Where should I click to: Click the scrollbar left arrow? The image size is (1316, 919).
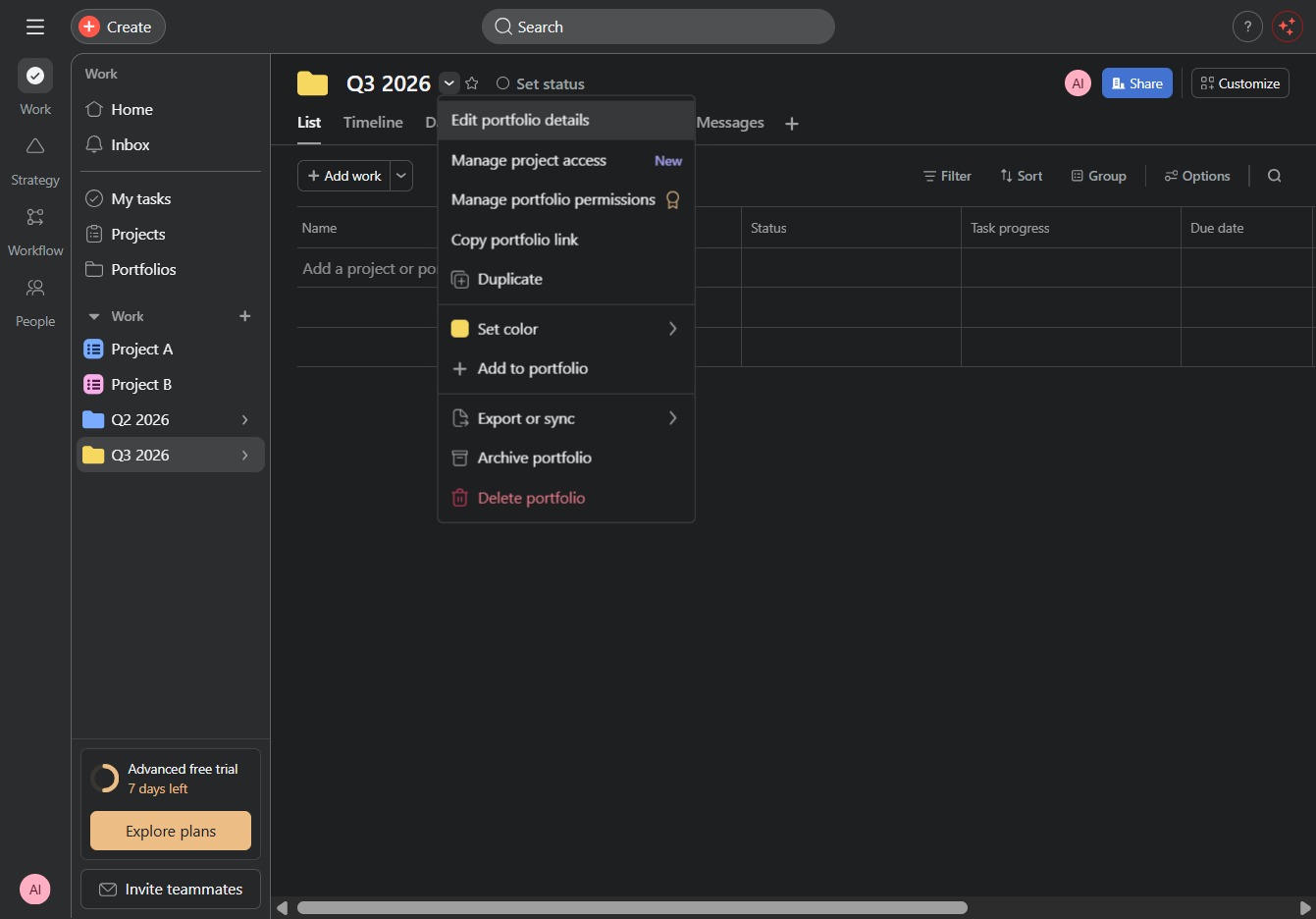[283, 908]
